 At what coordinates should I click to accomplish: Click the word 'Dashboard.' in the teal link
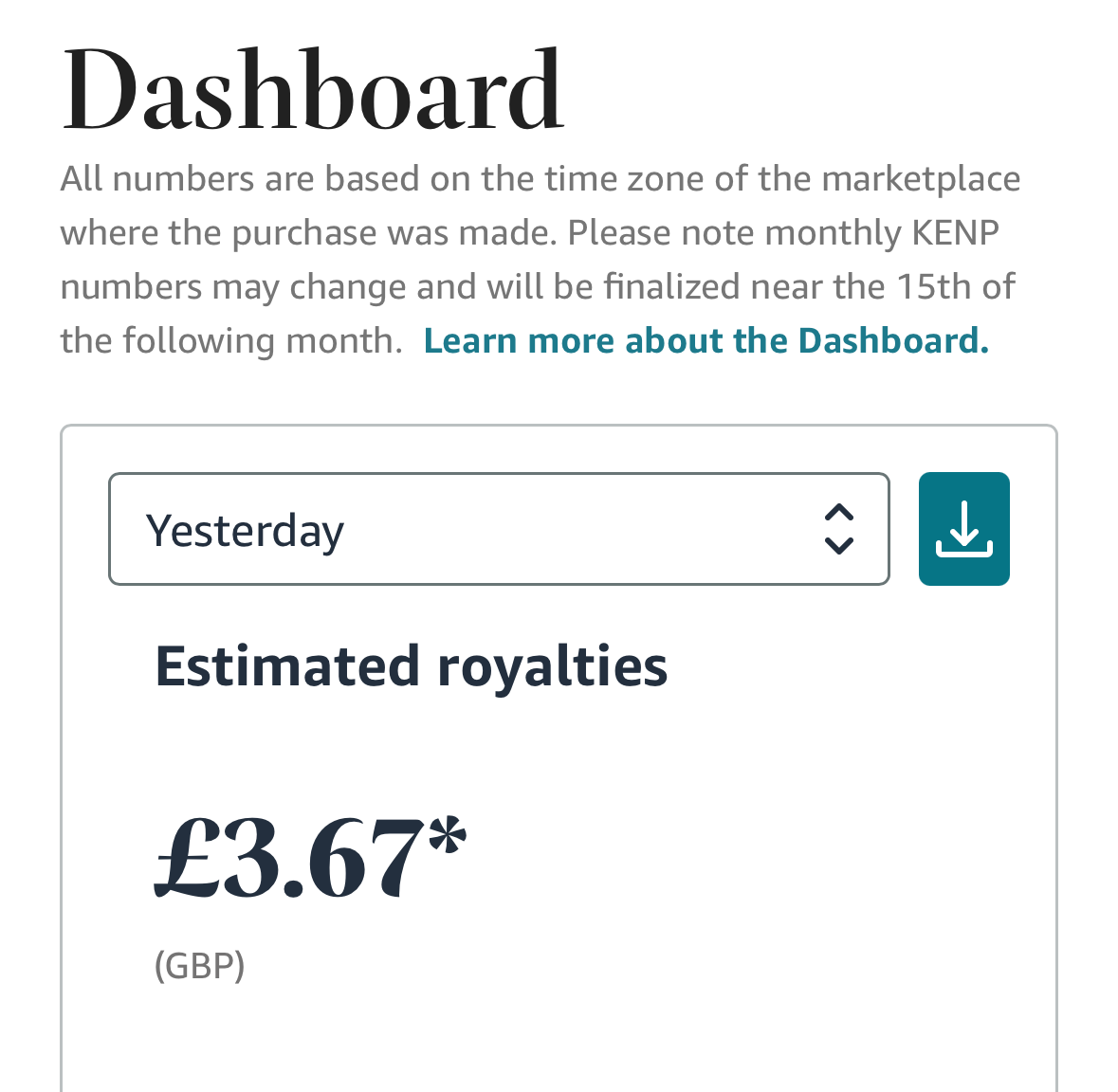(893, 340)
